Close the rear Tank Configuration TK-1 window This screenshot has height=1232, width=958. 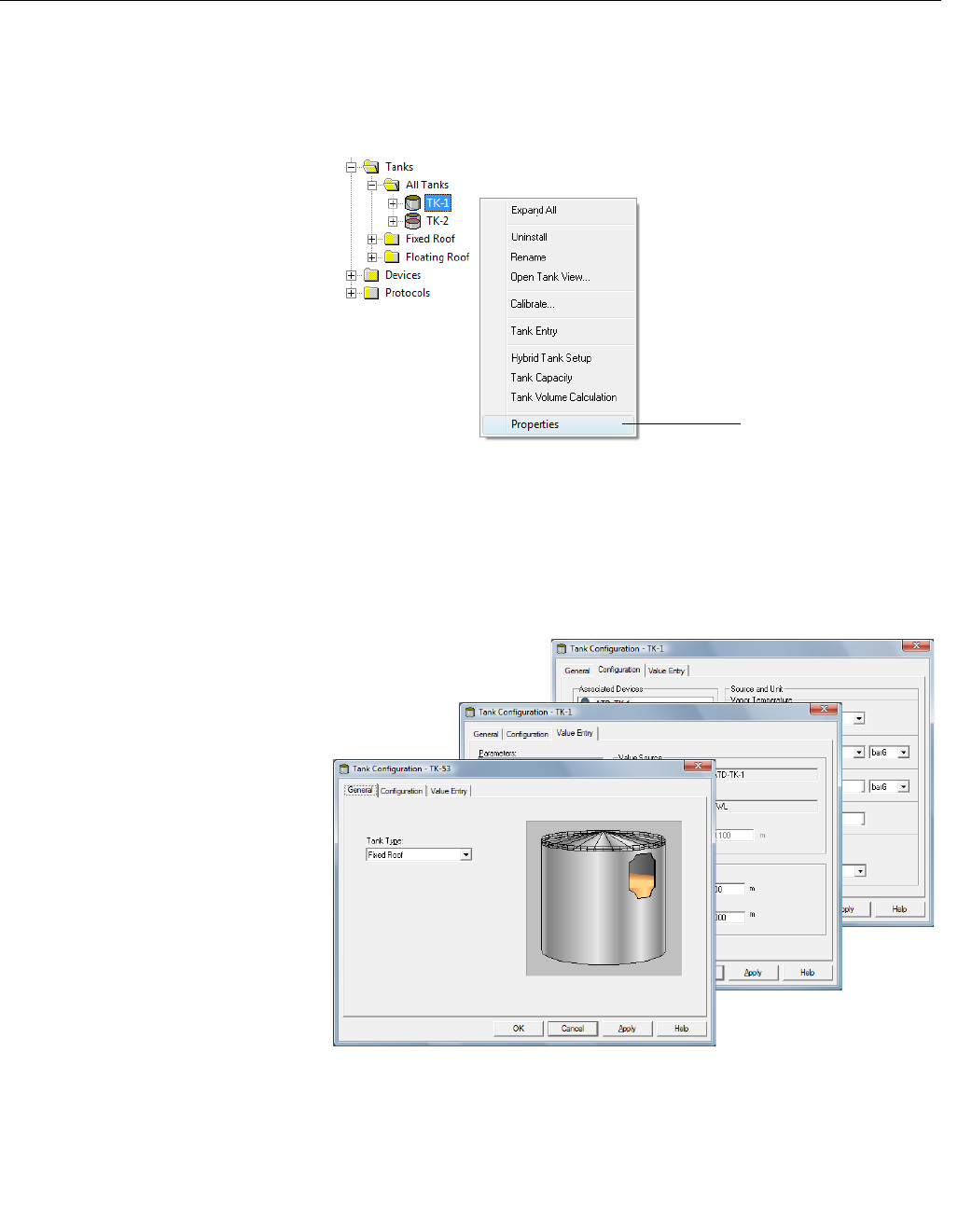tap(916, 645)
